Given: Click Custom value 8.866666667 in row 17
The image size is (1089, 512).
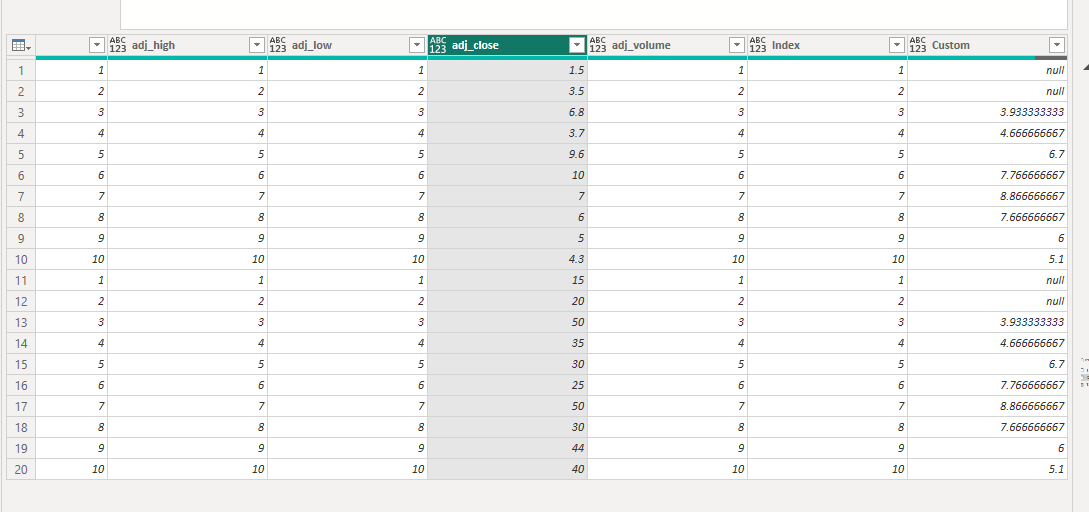Looking at the screenshot, I should (x=988, y=406).
